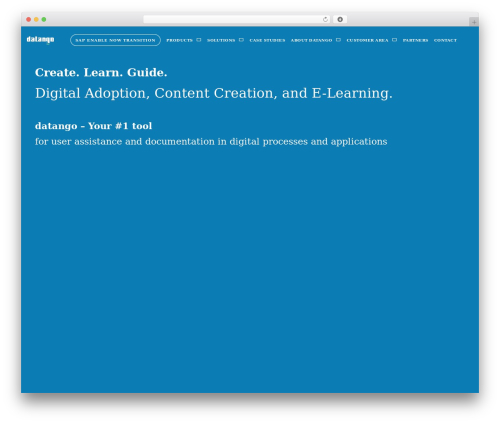Go to Case Studies page
The image size is (500, 423).
tap(267, 40)
